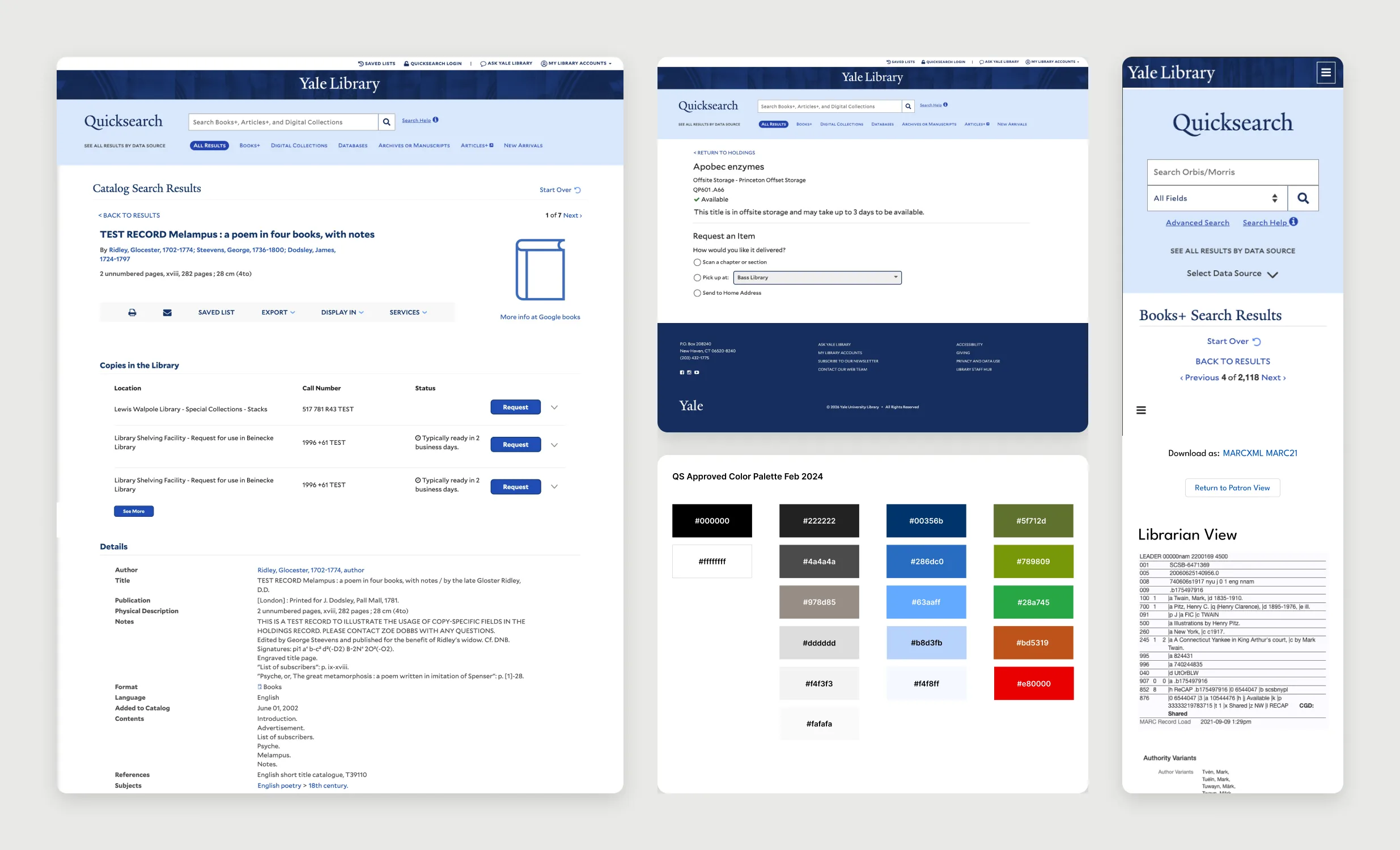Click the Next link beside 1 of 7
Image resolution: width=1400 pixels, height=850 pixels.
pos(572,215)
